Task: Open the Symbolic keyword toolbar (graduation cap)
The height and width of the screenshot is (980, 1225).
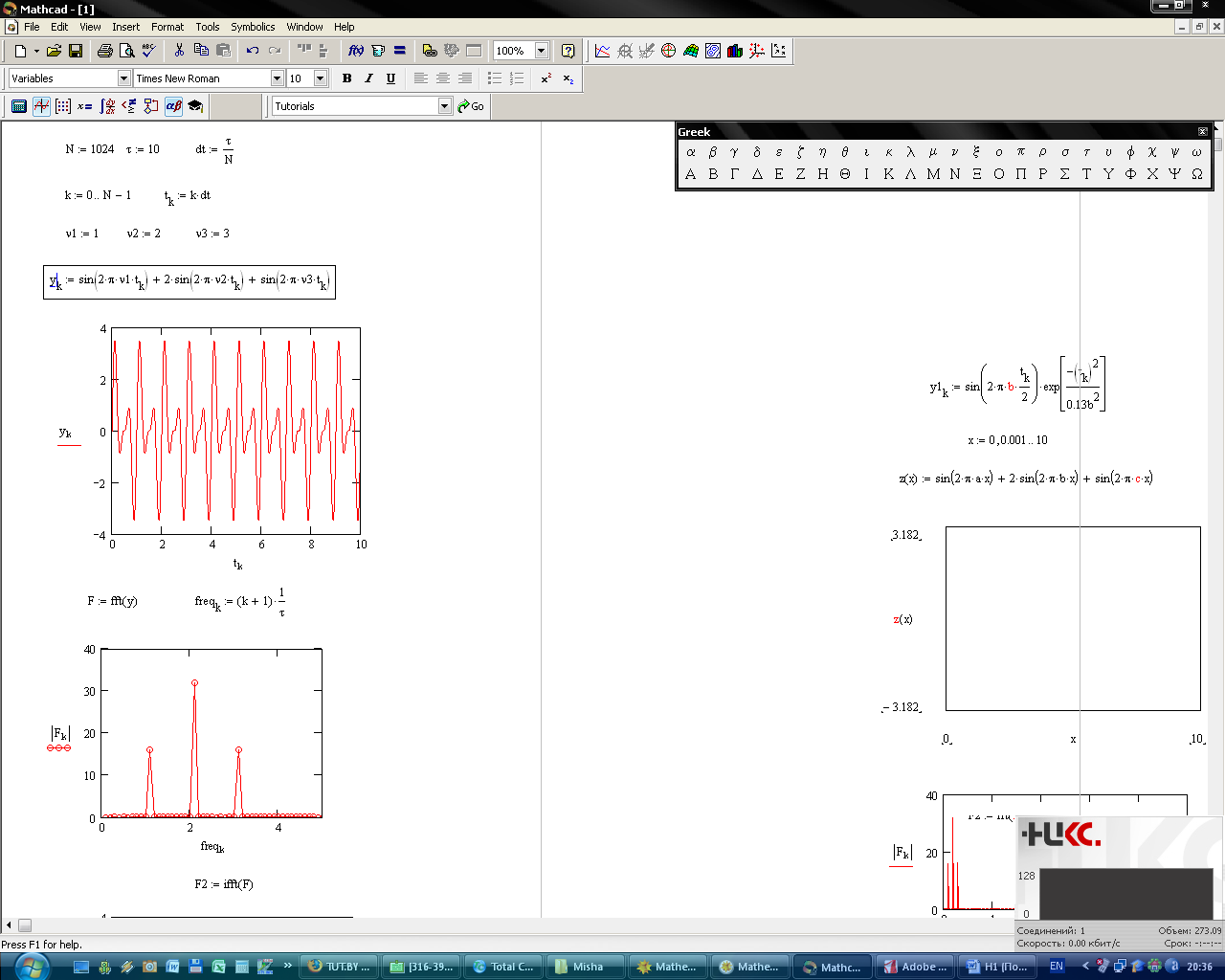Action: pos(195,106)
